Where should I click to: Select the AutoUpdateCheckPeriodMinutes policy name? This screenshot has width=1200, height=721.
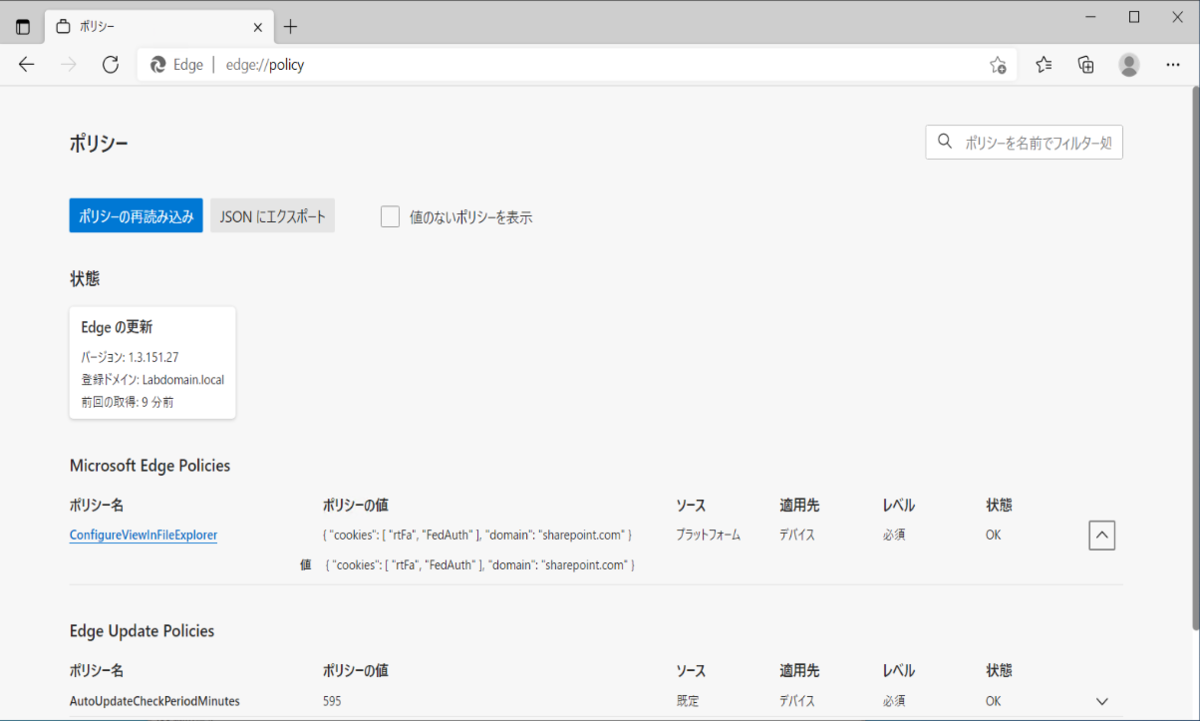(x=154, y=701)
